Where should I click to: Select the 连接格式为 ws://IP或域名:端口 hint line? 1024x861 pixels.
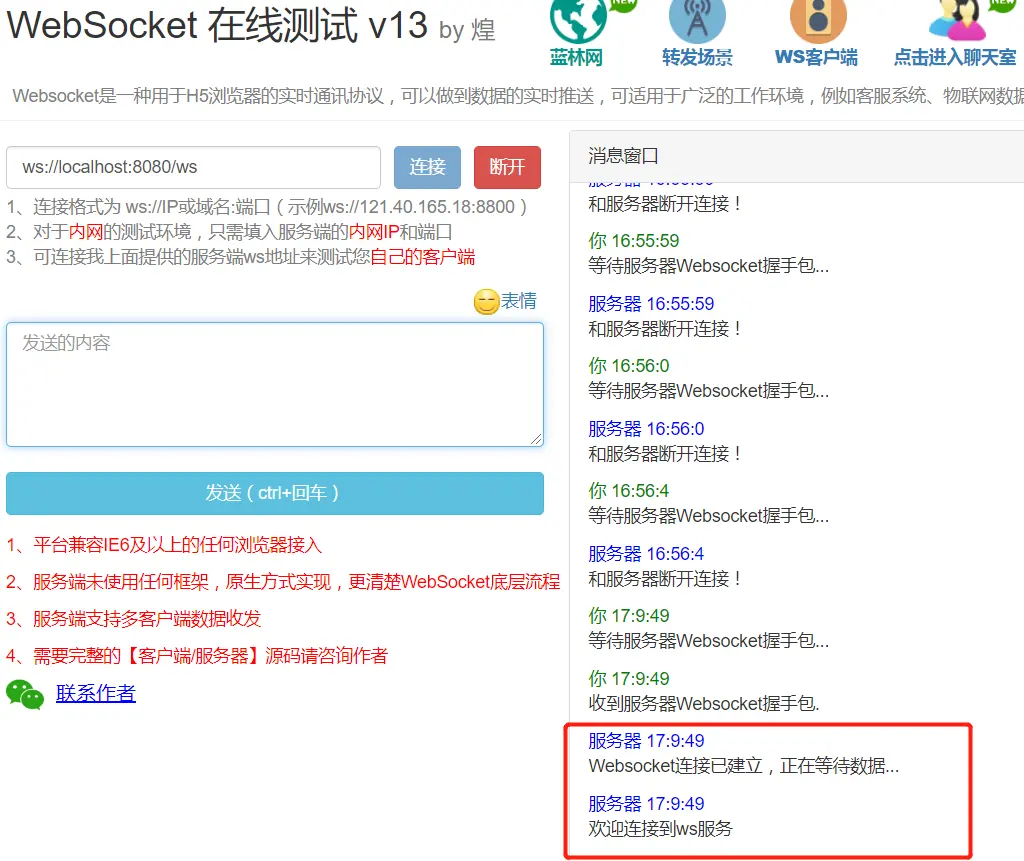pyautogui.click(x=267, y=207)
